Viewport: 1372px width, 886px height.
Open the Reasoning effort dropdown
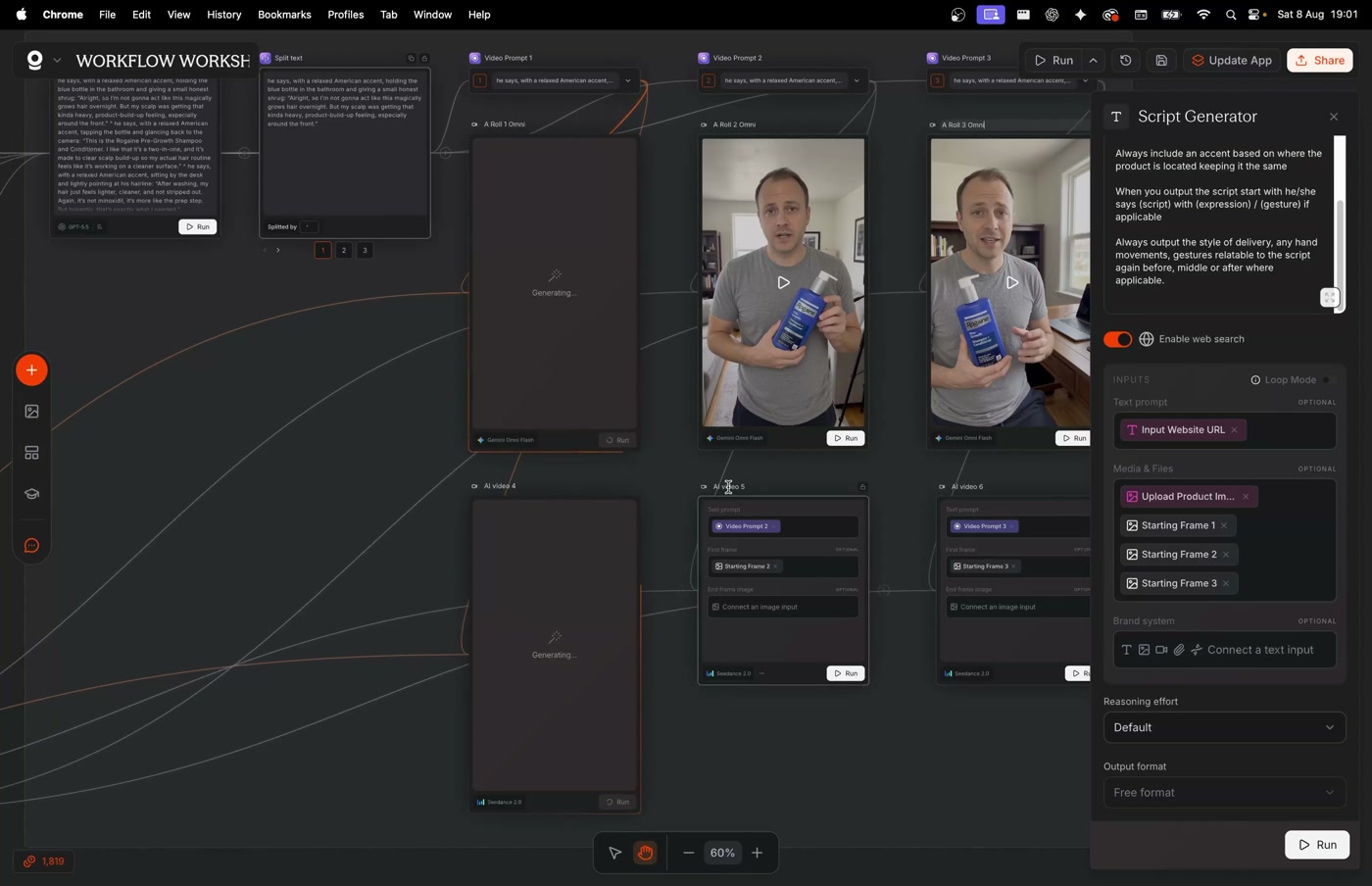point(1224,727)
